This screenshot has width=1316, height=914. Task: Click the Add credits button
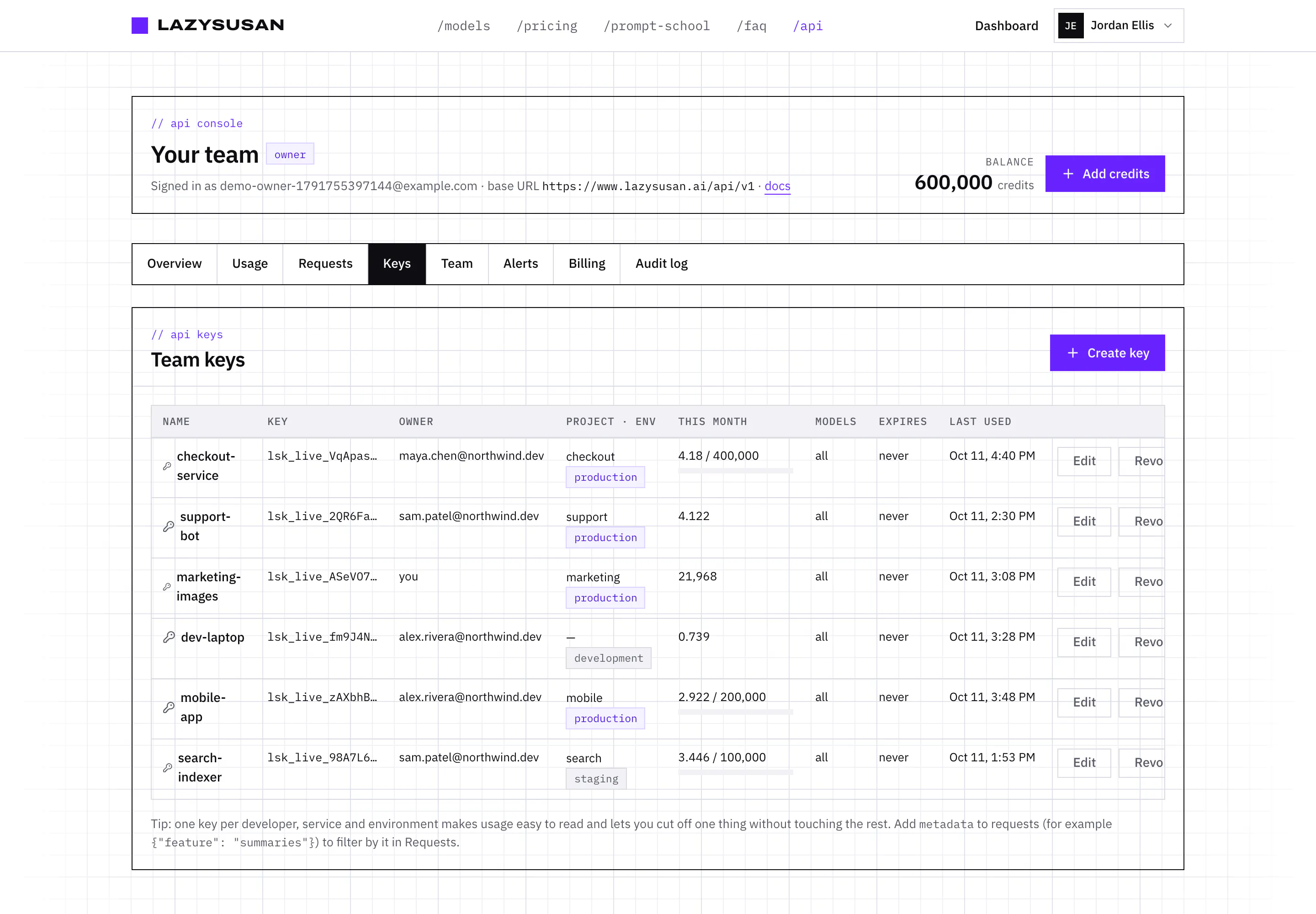(x=1105, y=174)
